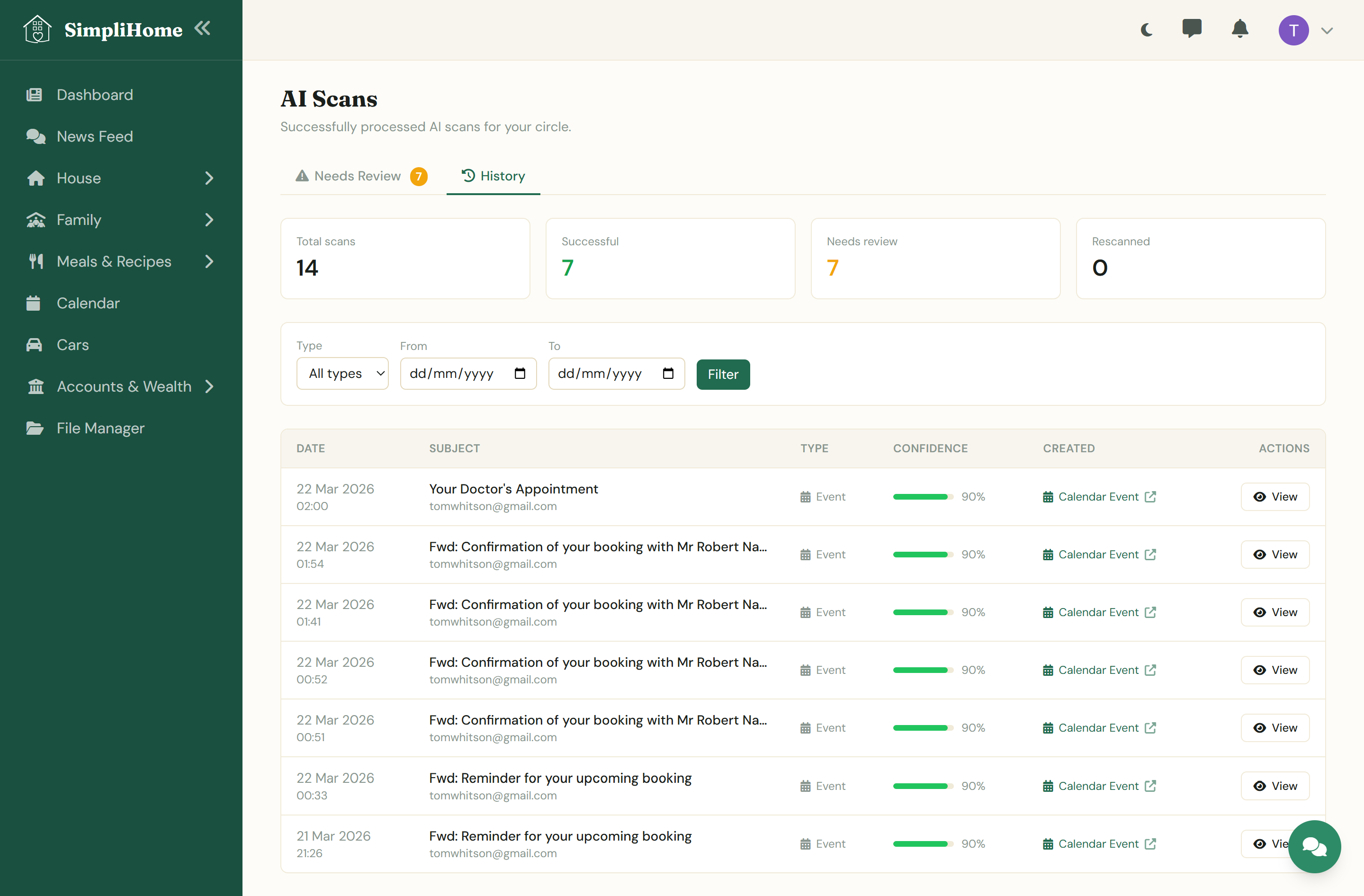View the scan from 22 Mar 00:52
Viewport: 1364px width, 896px height.
[x=1274, y=670]
